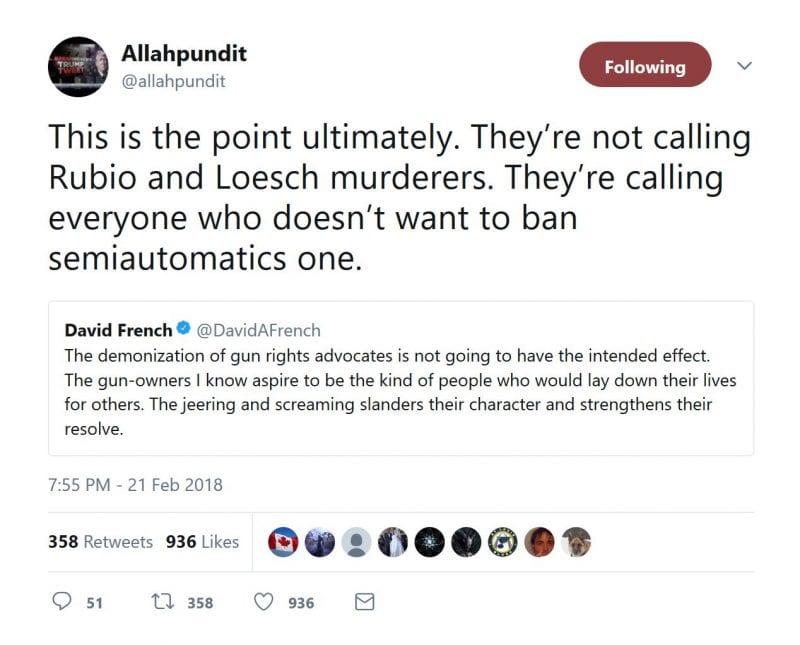
Task: Click the gray default silhouette avatar
Action: click(x=357, y=542)
